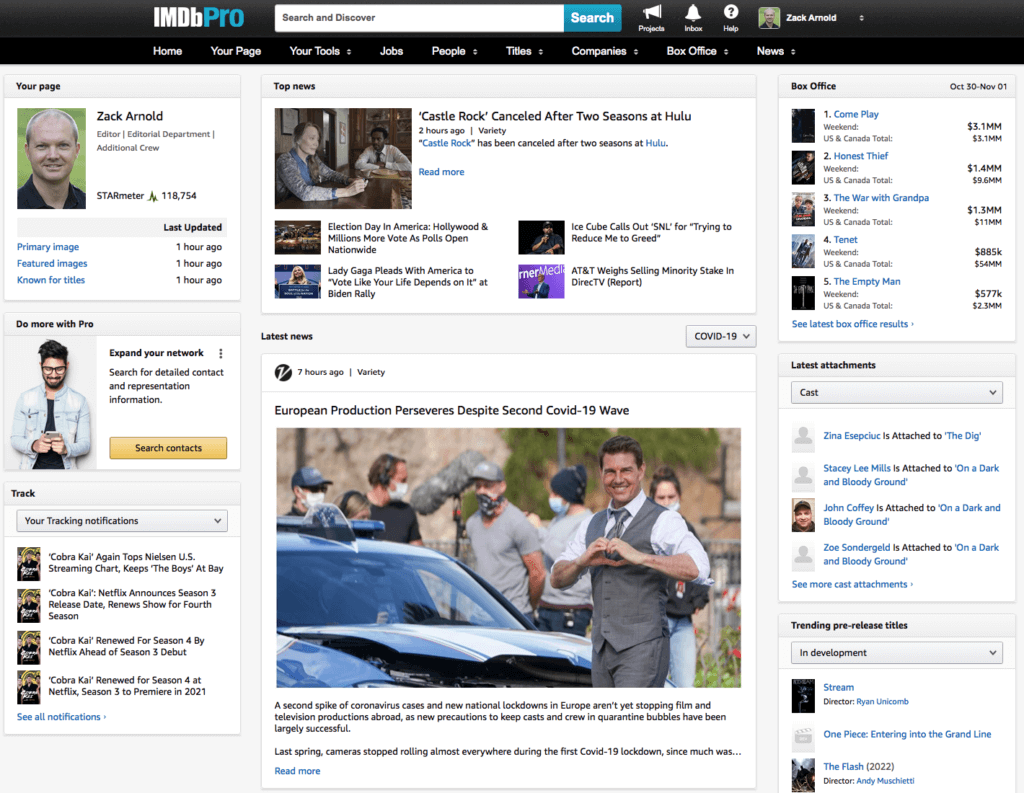This screenshot has height=793, width=1024.
Task: Click the One Piece placeholder poster icon
Action: click(x=803, y=737)
